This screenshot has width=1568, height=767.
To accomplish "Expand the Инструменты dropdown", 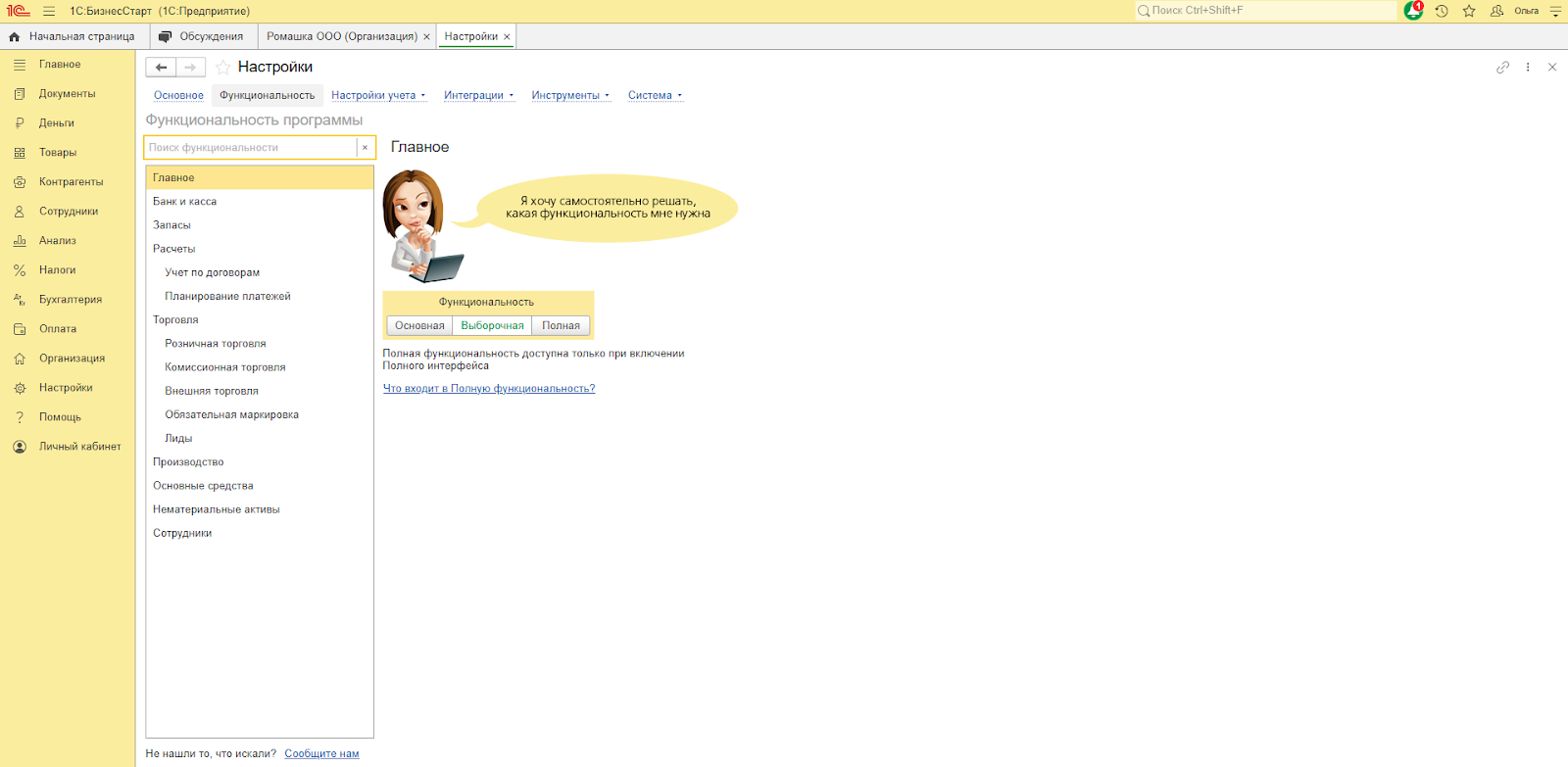I will [x=569, y=95].
